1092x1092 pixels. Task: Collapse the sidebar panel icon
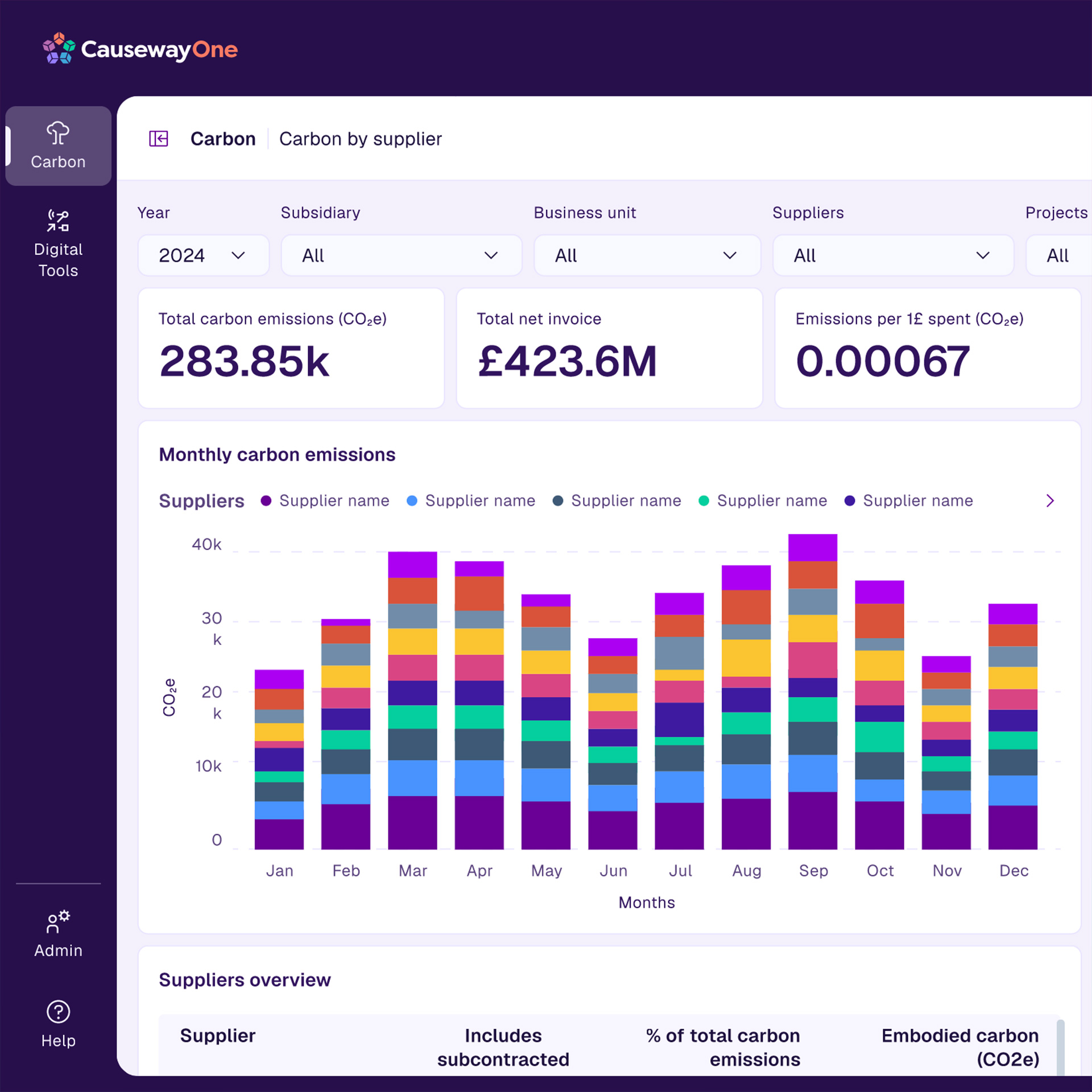159,139
